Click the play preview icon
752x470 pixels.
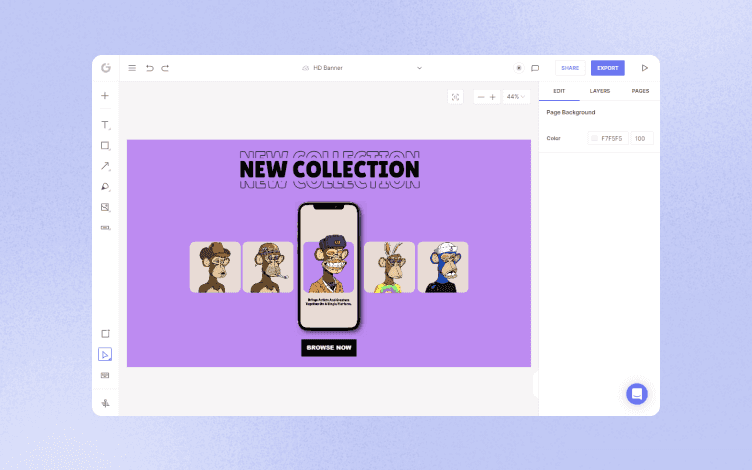[645, 68]
